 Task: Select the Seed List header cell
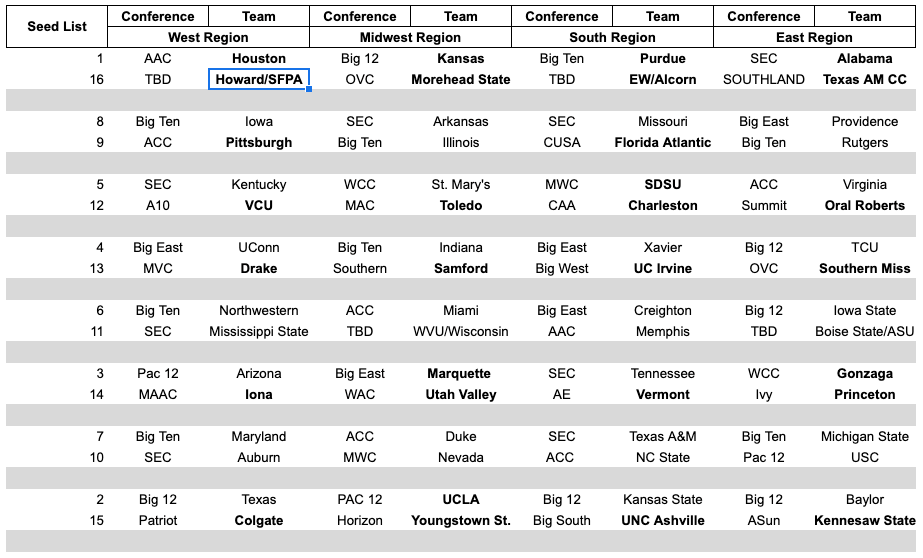click(x=54, y=27)
